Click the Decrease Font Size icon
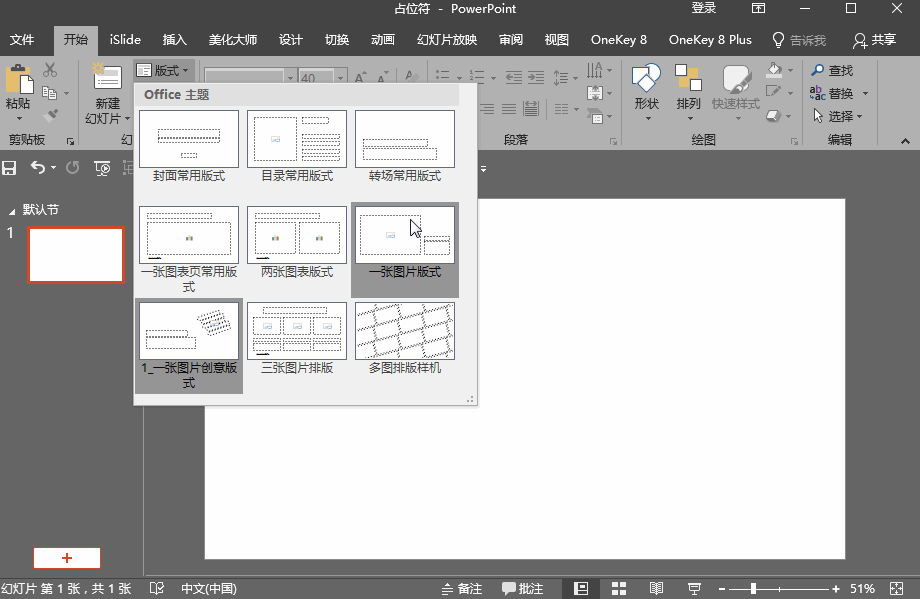The width and height of the screenshot is (920, 599). pos(383,77)
